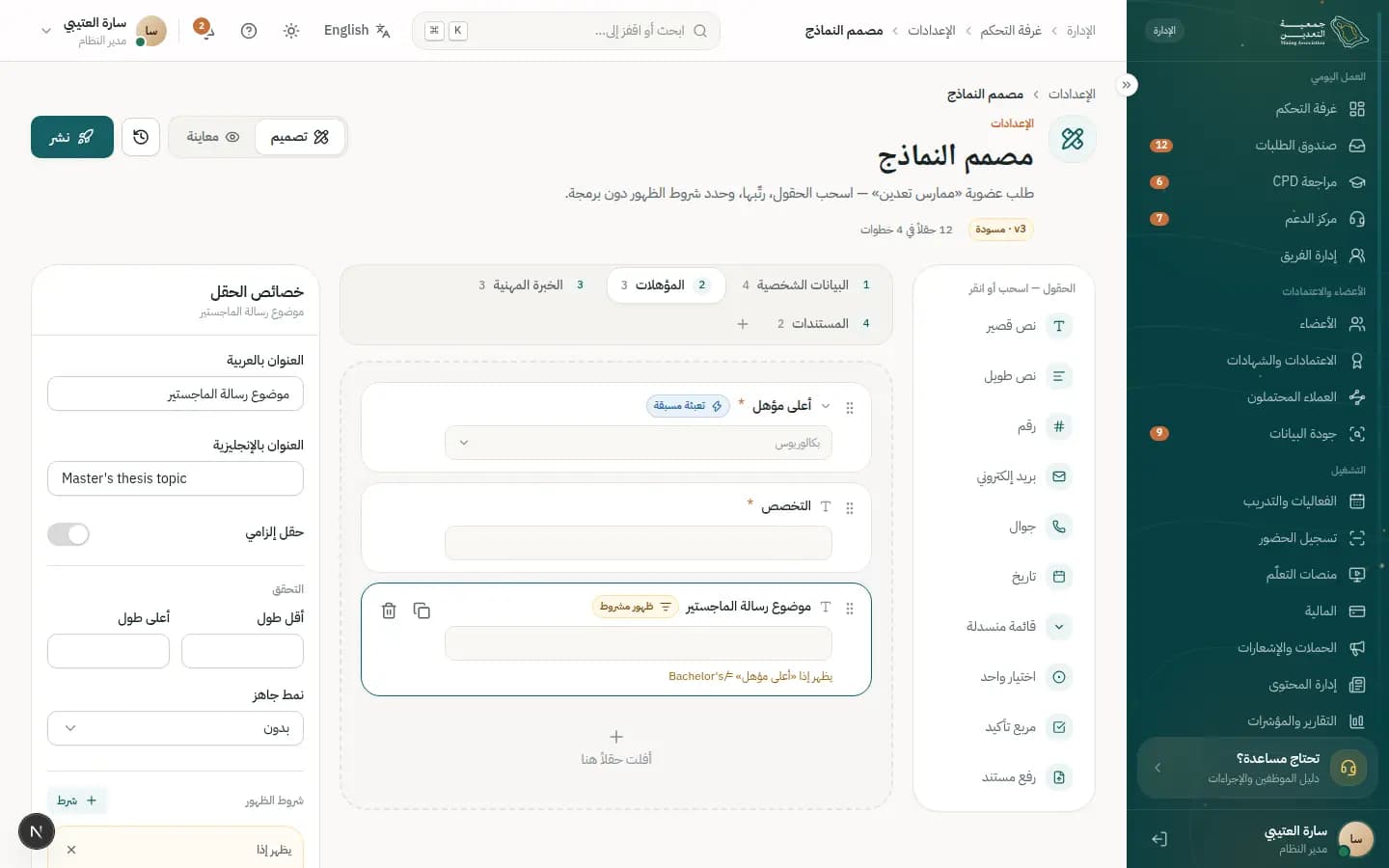Open نمط جاهز dropdown

point(176,728)
